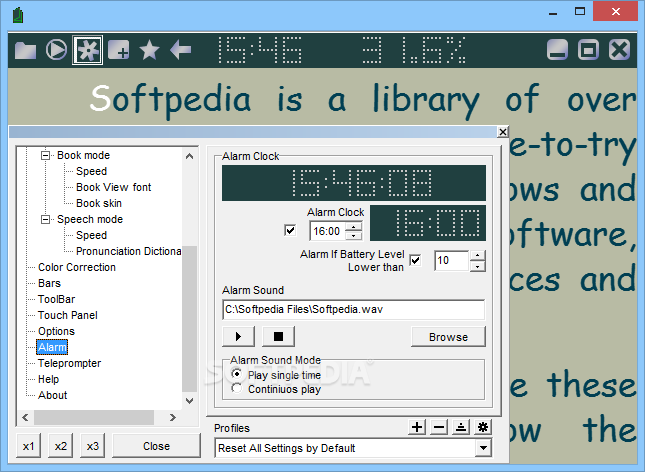Increase battery level threshold spinner up

pyautogui.click(x=477, y=256)
